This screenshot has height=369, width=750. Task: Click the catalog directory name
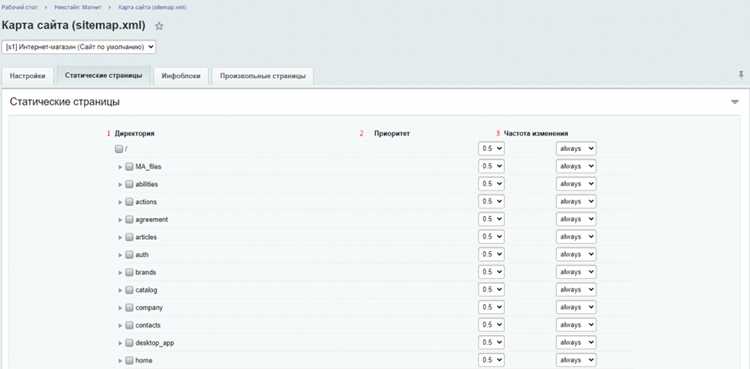coord(146,291)
